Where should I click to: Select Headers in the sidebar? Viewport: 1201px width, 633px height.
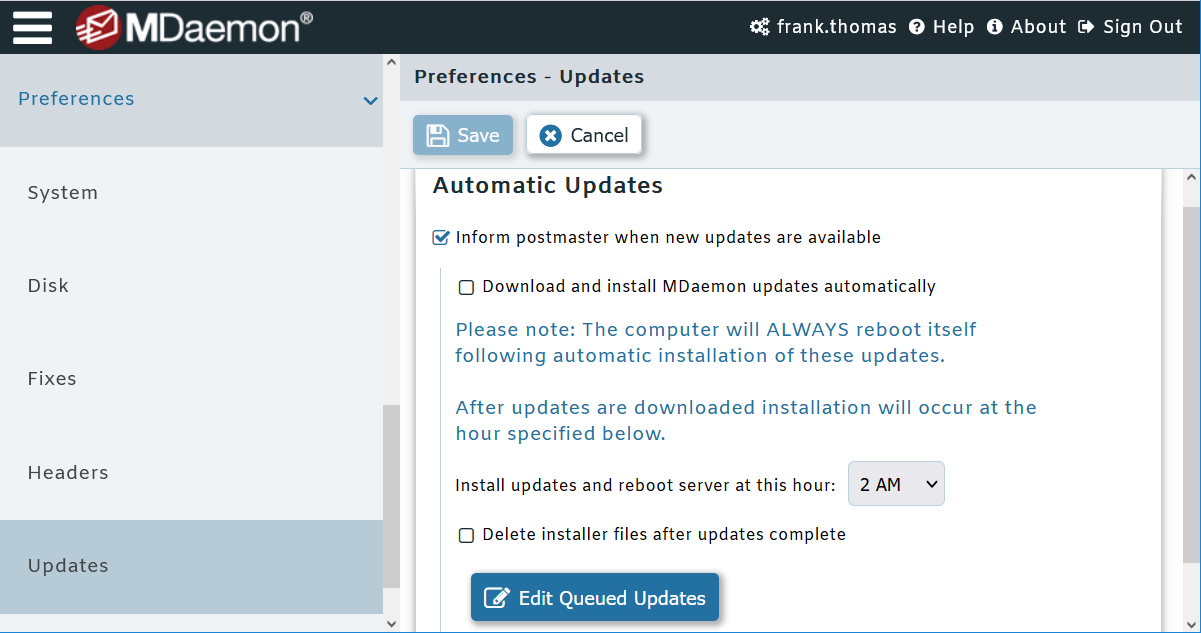[x=68, y=472]
